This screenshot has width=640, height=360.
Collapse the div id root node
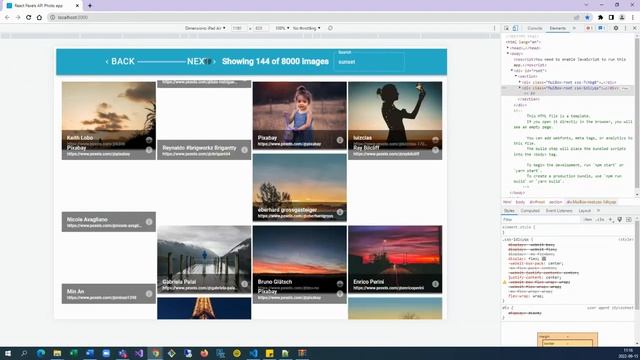coord(511,71)
